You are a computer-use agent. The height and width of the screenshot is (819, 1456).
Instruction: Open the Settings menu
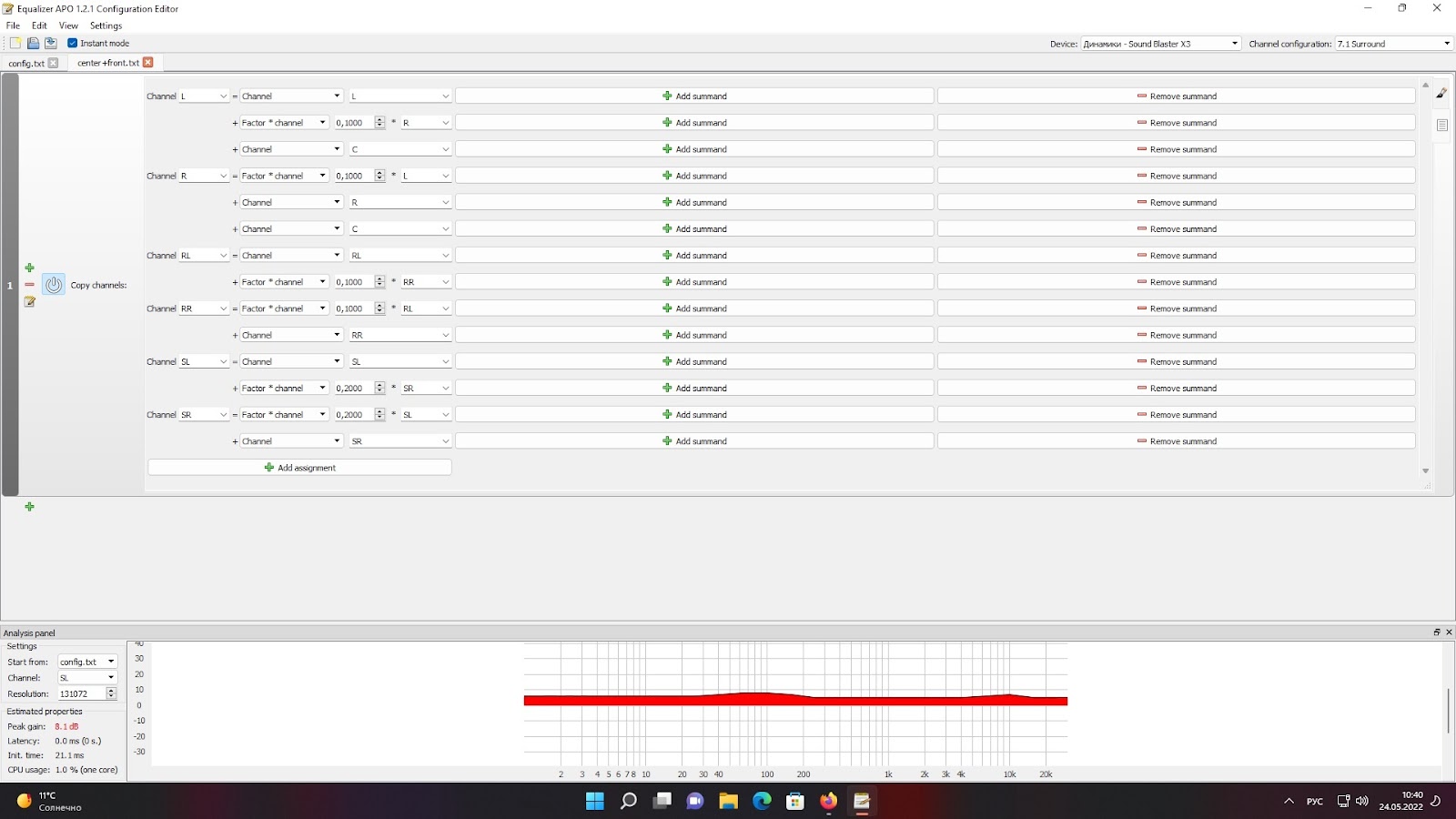[106, 25]
